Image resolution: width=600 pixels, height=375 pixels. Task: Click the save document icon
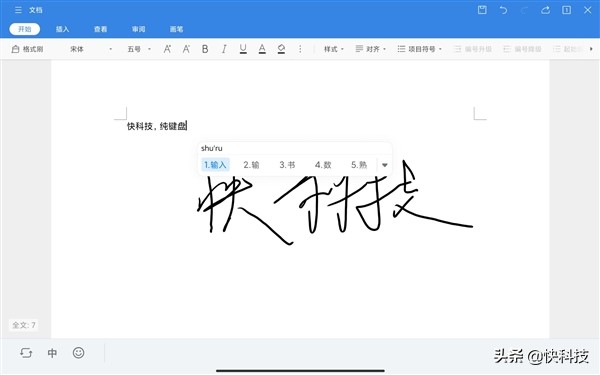point(482,10)
